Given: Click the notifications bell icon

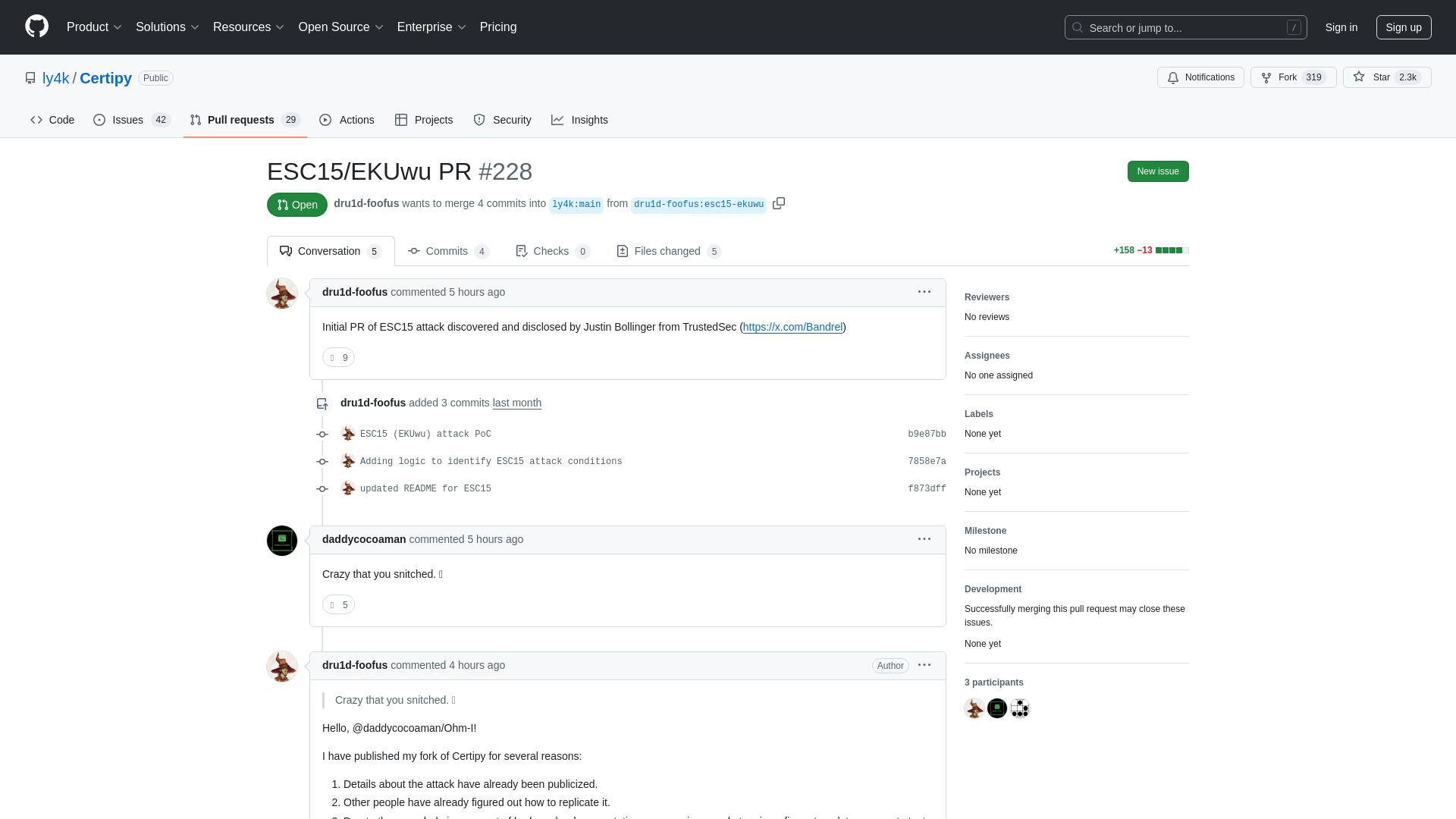Looking at the screenshot, I should click(x=1173, y=77).
